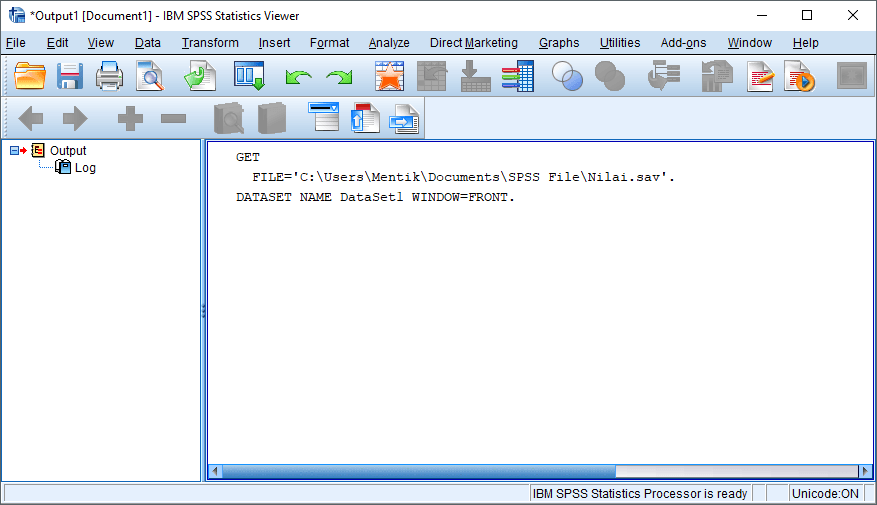Click the Processor is ready status text
The height and width of the screenshot is (505, 877).
pos(640,493)
